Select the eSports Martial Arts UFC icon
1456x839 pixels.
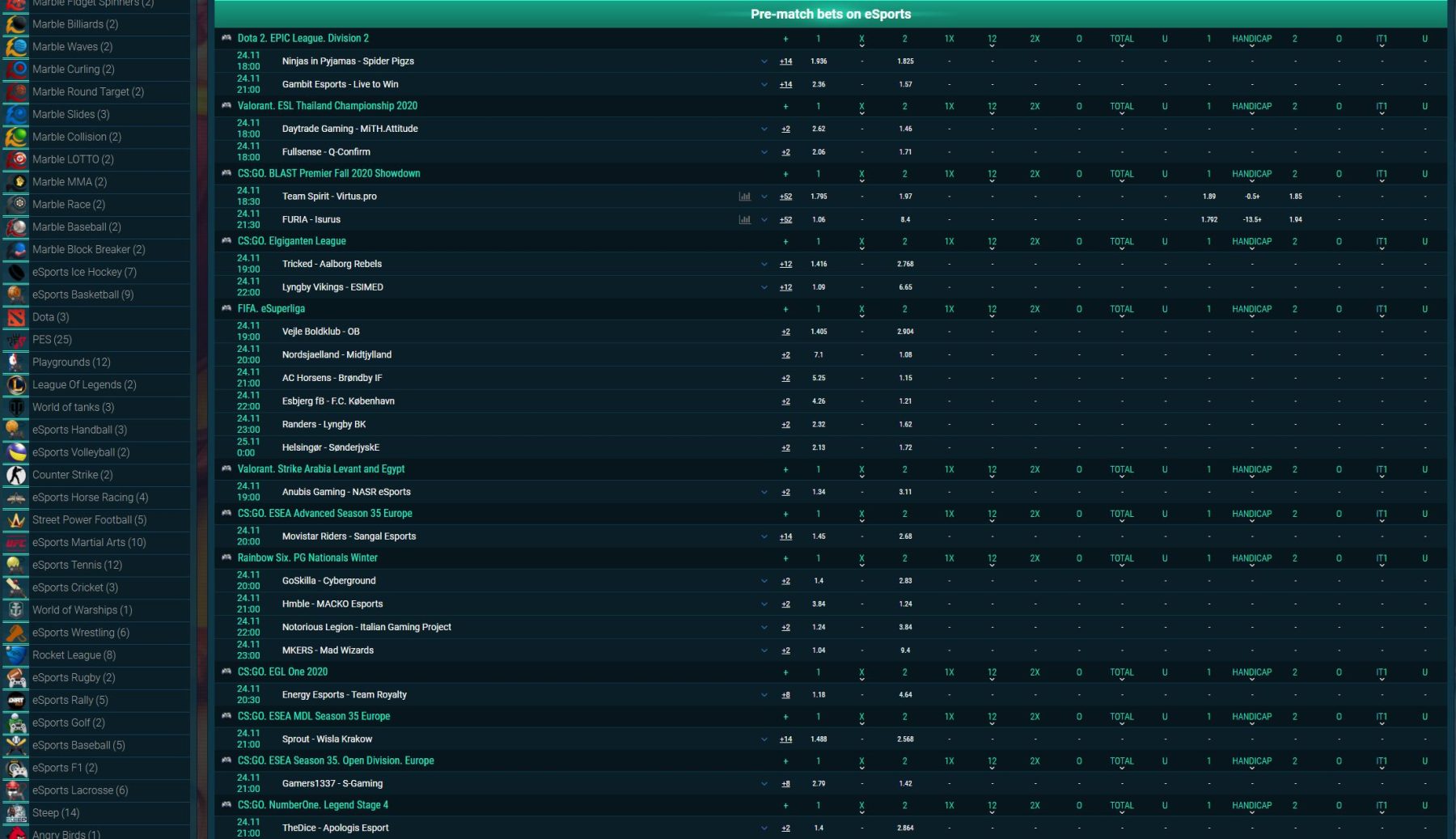[x=16, y=543]
